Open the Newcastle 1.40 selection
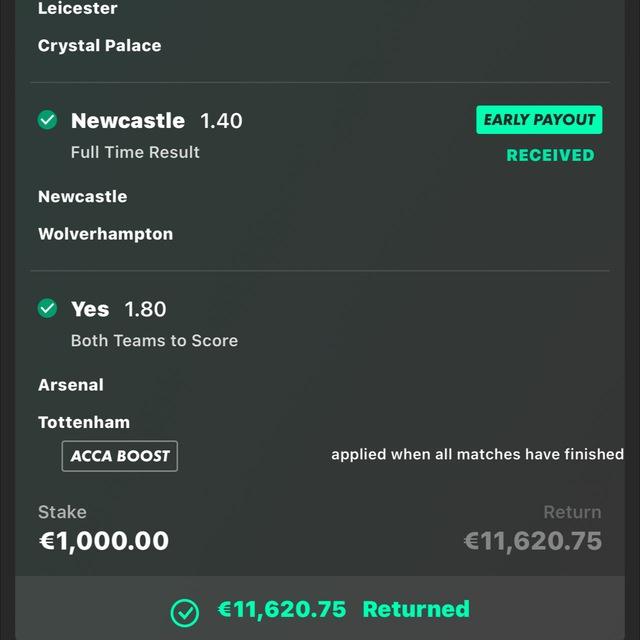This screenshot has height=640, width=640. pyautogui.click(x=157, y=121)
